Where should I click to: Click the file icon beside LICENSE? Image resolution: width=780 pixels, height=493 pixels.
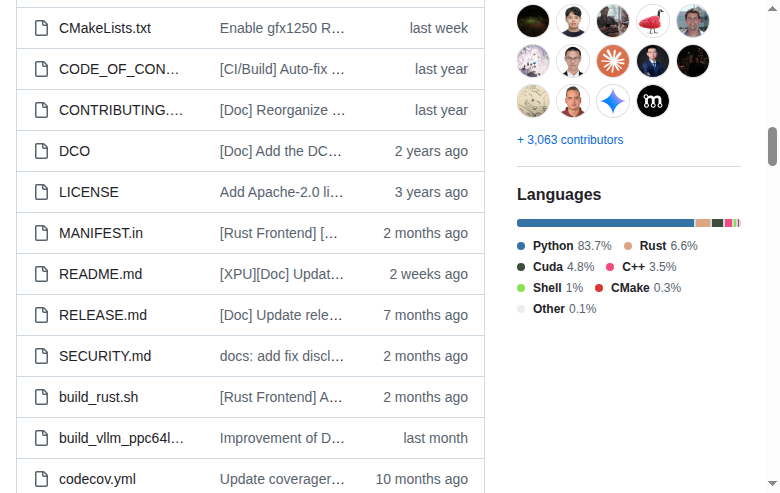(41, 192)
